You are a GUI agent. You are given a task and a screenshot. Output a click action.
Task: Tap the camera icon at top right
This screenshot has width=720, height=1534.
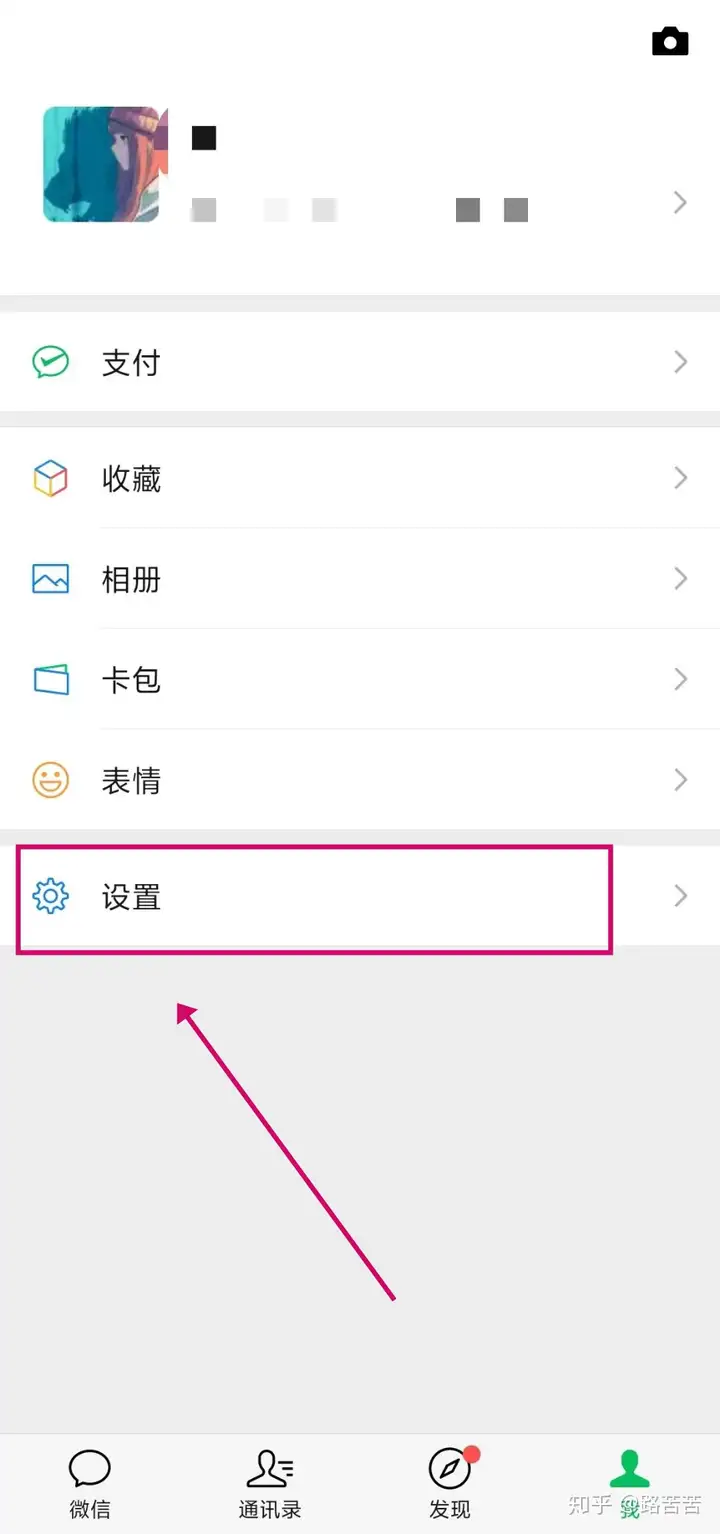(x=670, y=41)
